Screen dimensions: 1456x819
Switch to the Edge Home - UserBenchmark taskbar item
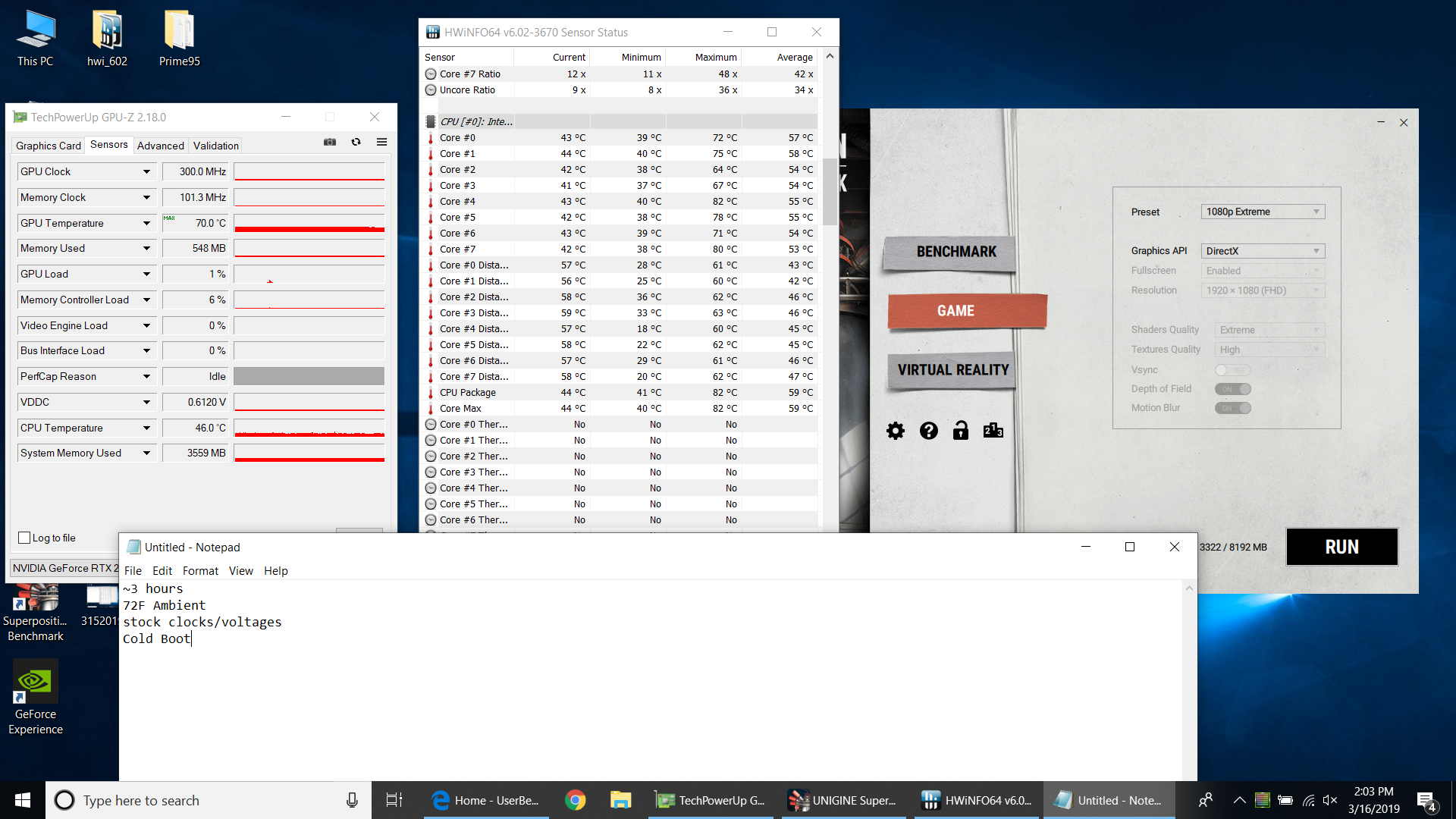(485, 800)
